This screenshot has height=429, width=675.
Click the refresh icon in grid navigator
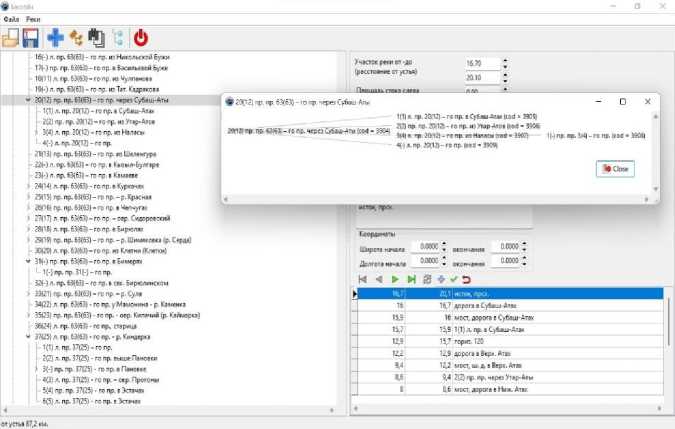click(427, 279)
